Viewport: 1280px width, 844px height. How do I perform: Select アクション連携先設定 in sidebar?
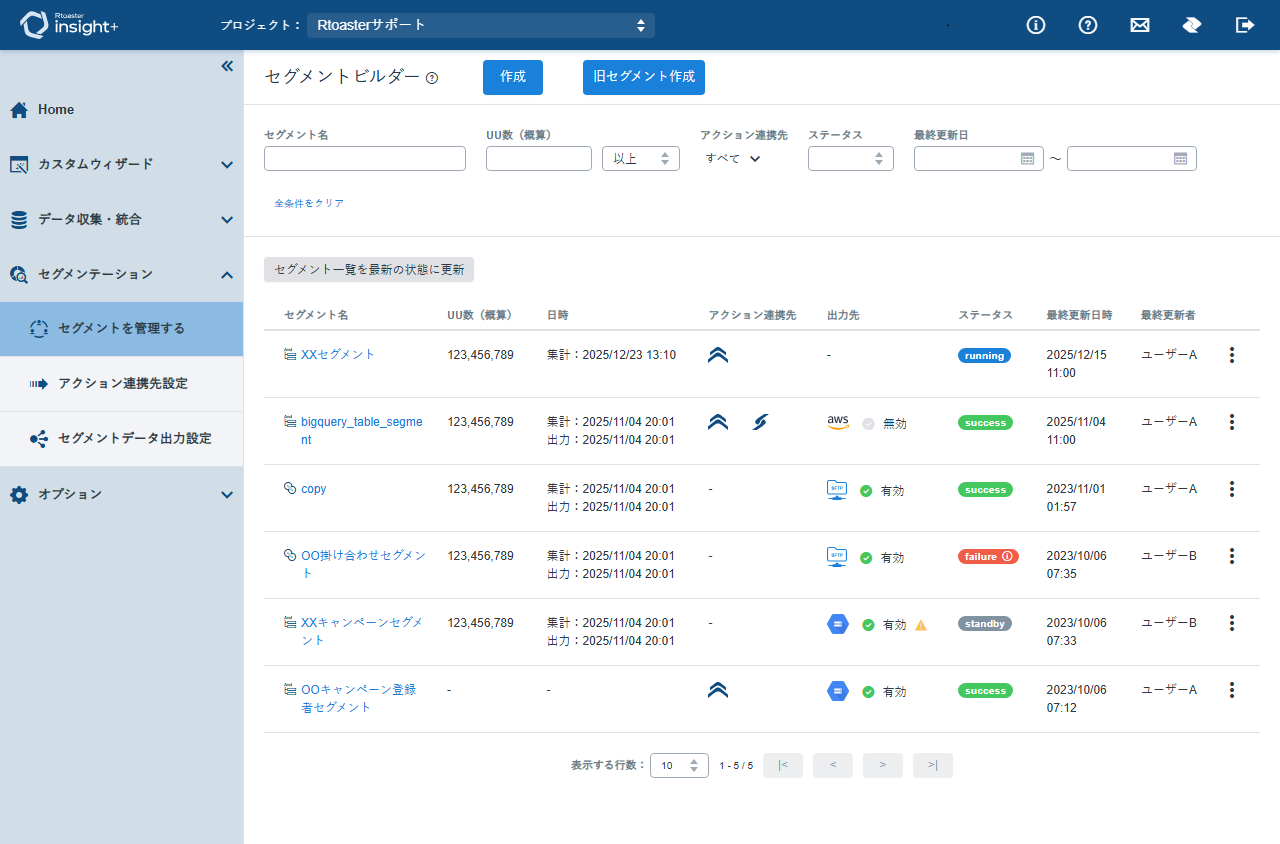point(121,384)
